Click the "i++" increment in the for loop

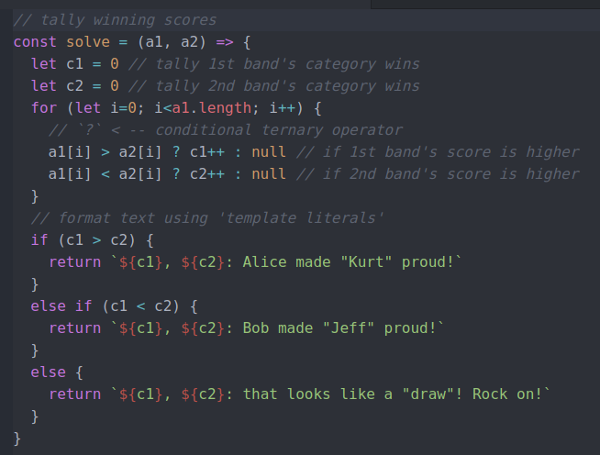pos(283,108)
